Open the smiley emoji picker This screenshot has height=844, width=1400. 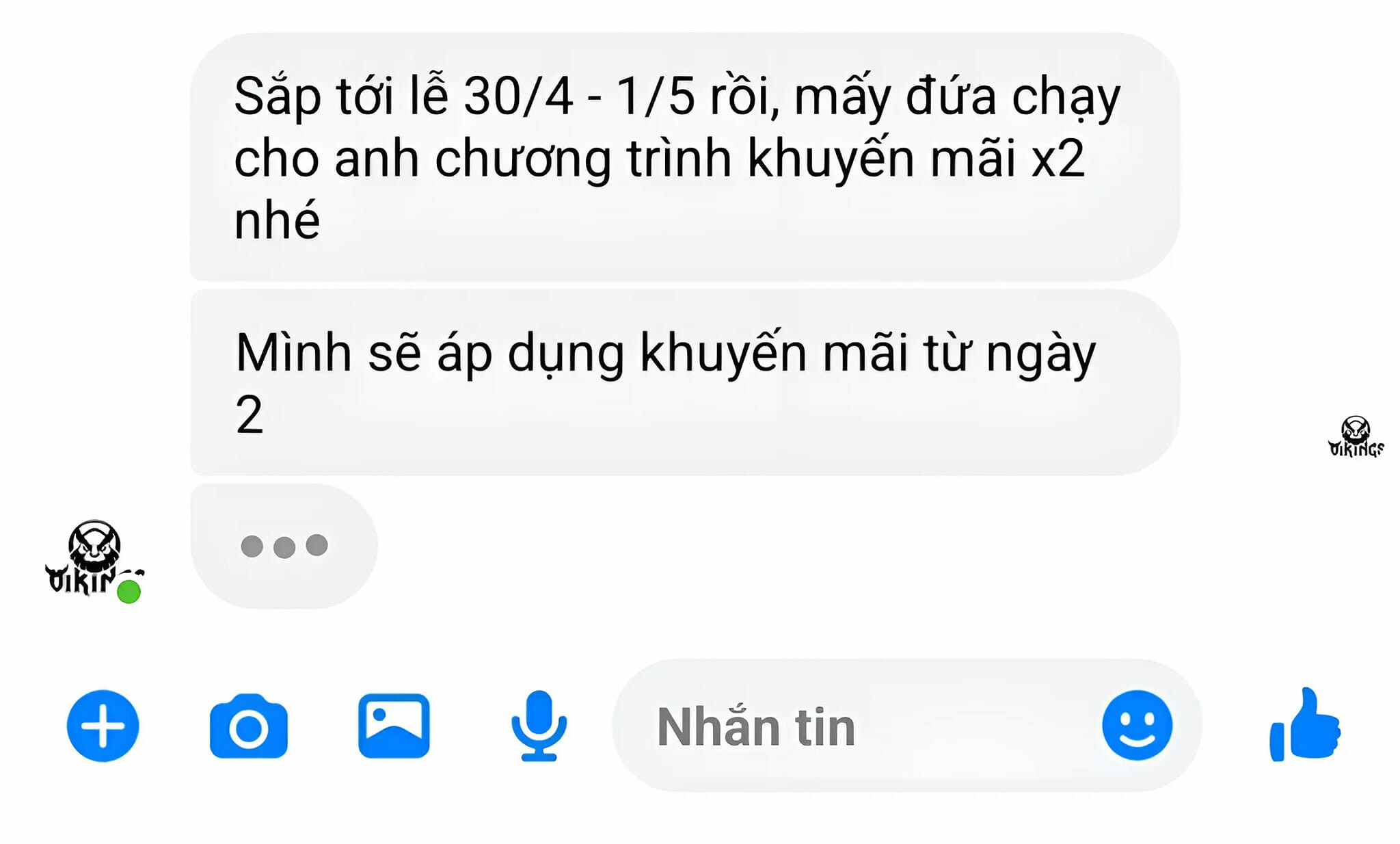pos(1137,725)
